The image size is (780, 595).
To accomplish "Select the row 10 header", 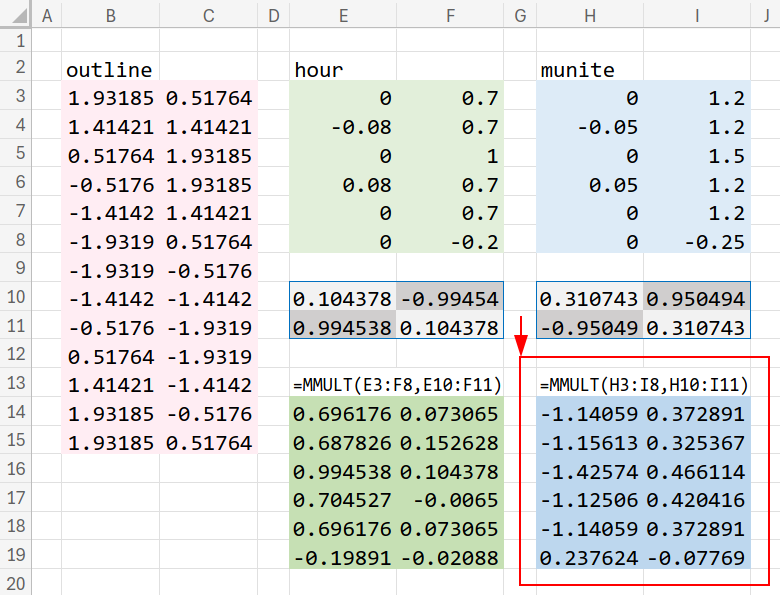I will [16, 298].
